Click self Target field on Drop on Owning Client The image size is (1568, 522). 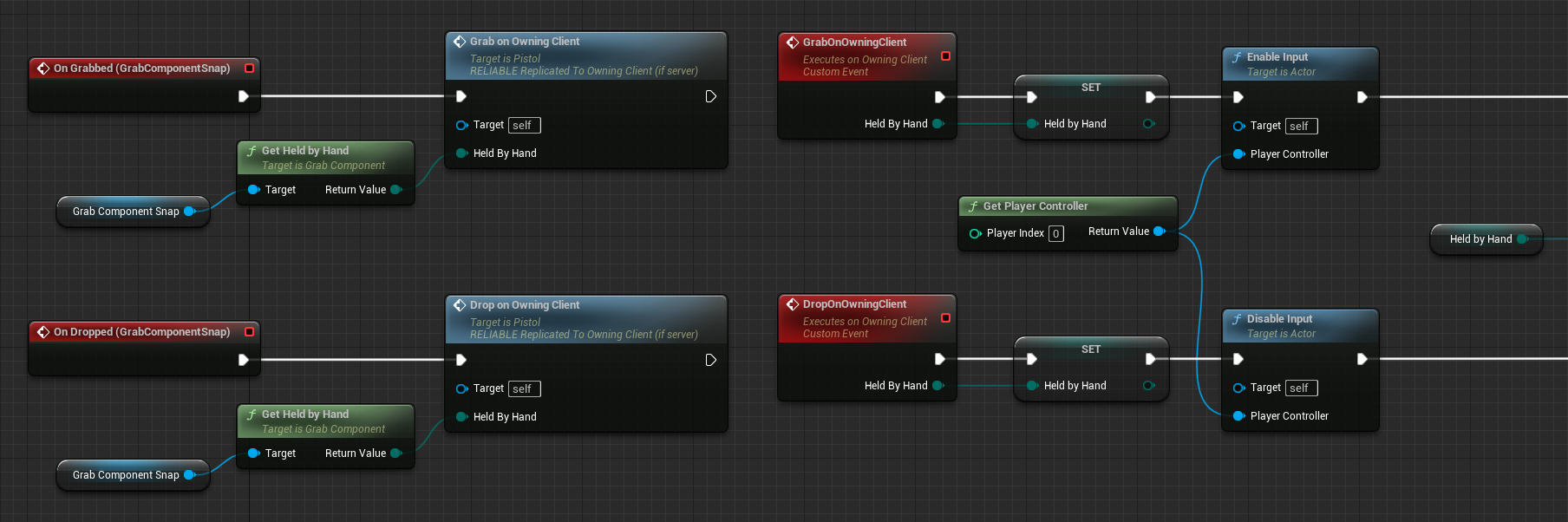click(525, 389)
